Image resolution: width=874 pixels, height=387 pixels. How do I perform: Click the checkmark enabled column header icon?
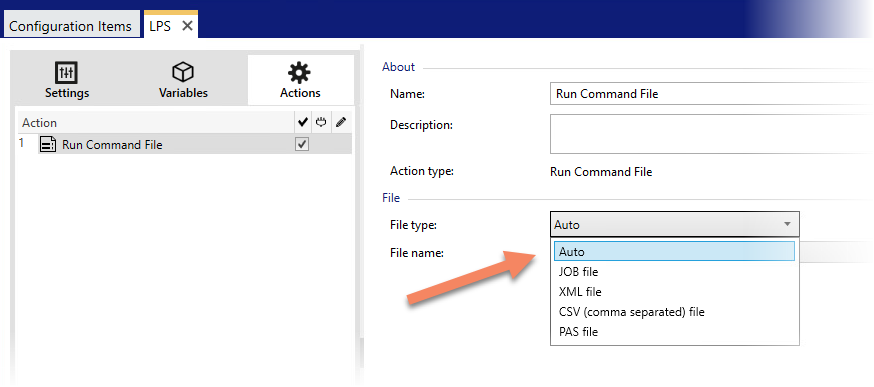coord(303,122)
